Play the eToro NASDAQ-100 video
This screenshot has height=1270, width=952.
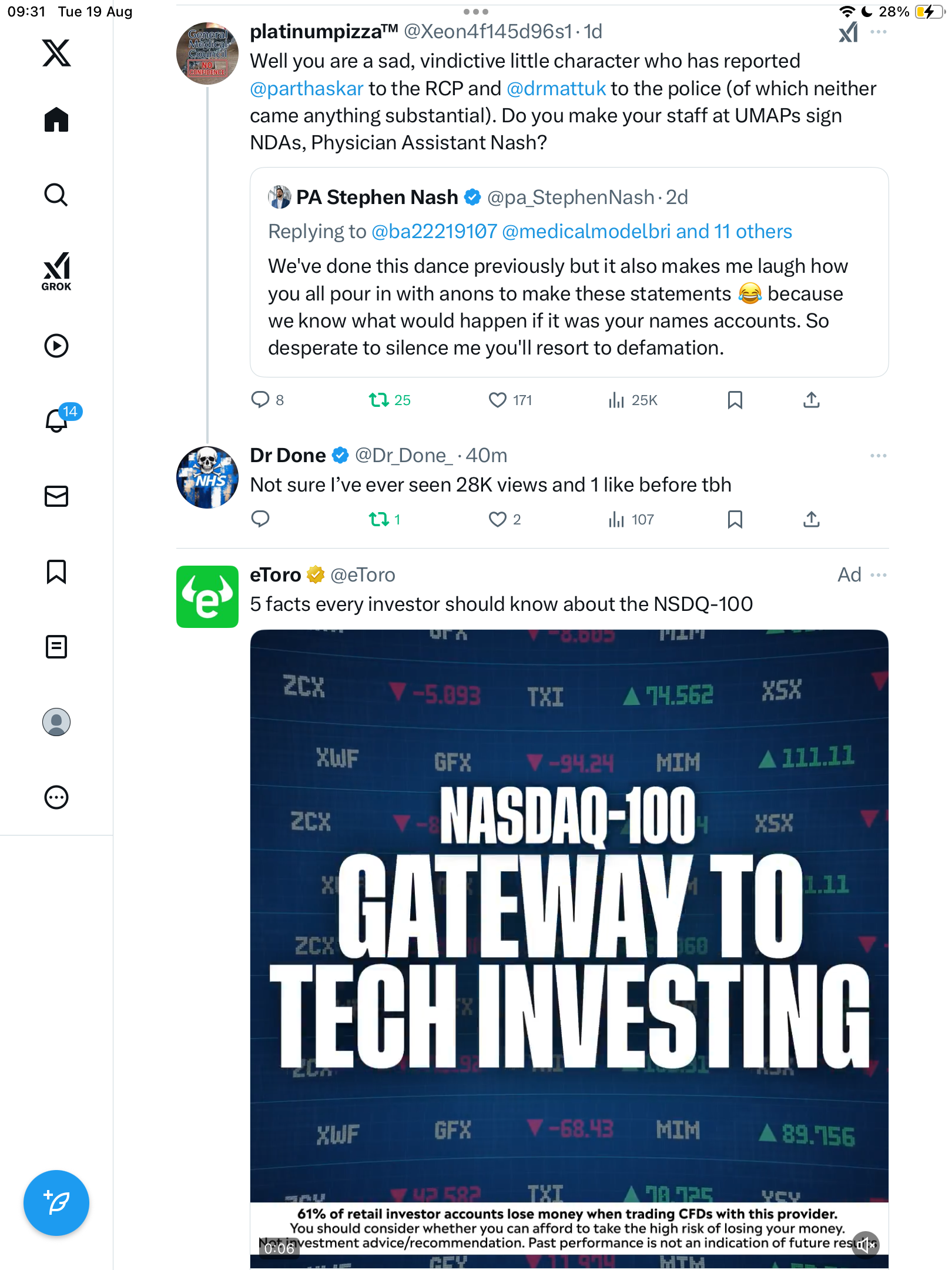(x=569, y=941)
